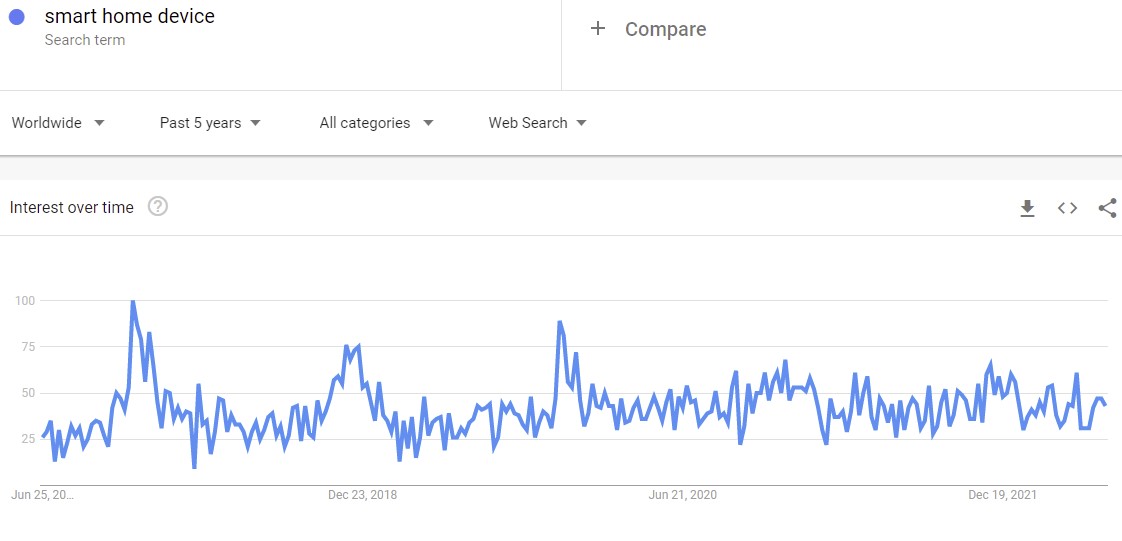Click the Dec 23, 2018 axis label
This screenshot has width=1122, height=541.
point(362,495)
